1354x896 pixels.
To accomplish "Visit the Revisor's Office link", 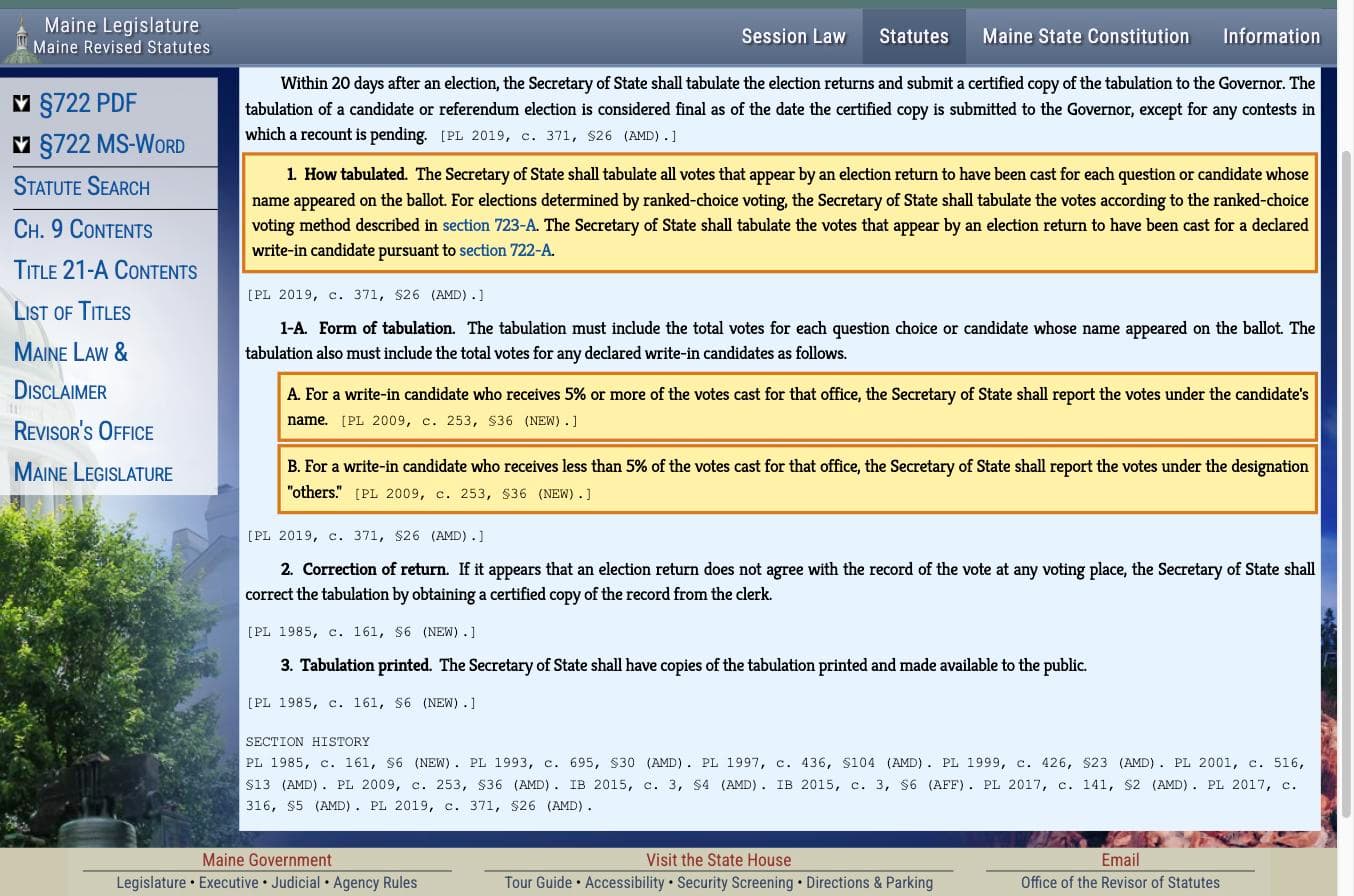I will point(83,432).
